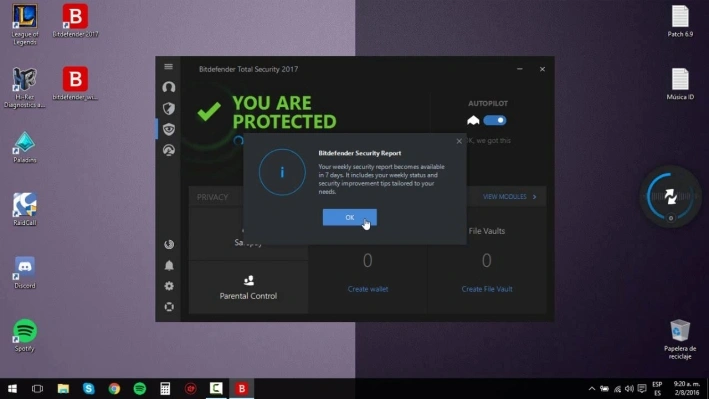Close the Bitdefender Security Report dialog

459,141
